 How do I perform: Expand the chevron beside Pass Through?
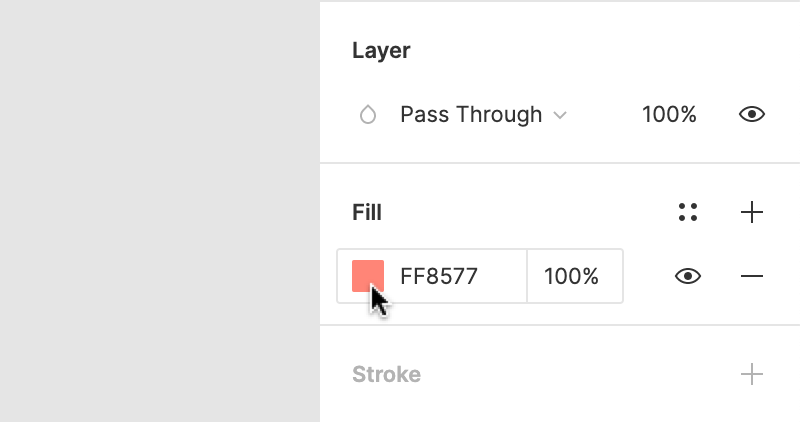pos(560,115)
